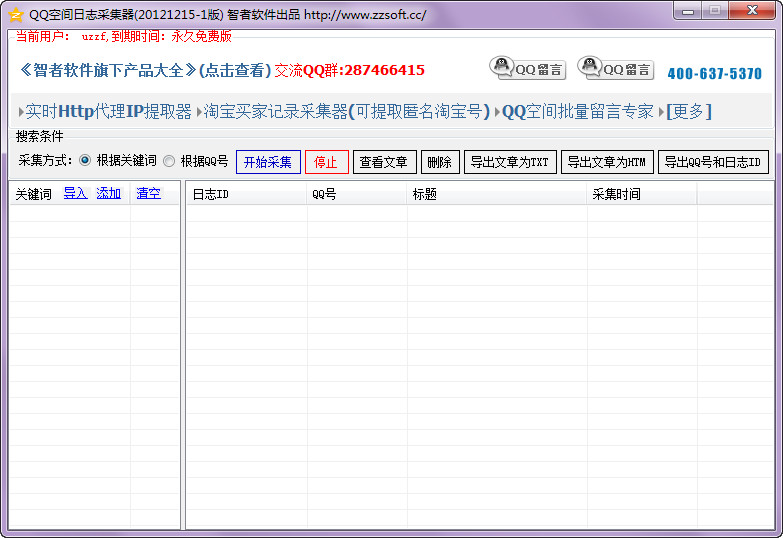783x538 pixels.
Task: Click the 永久免费版 user status text
Action: (201, 36)
